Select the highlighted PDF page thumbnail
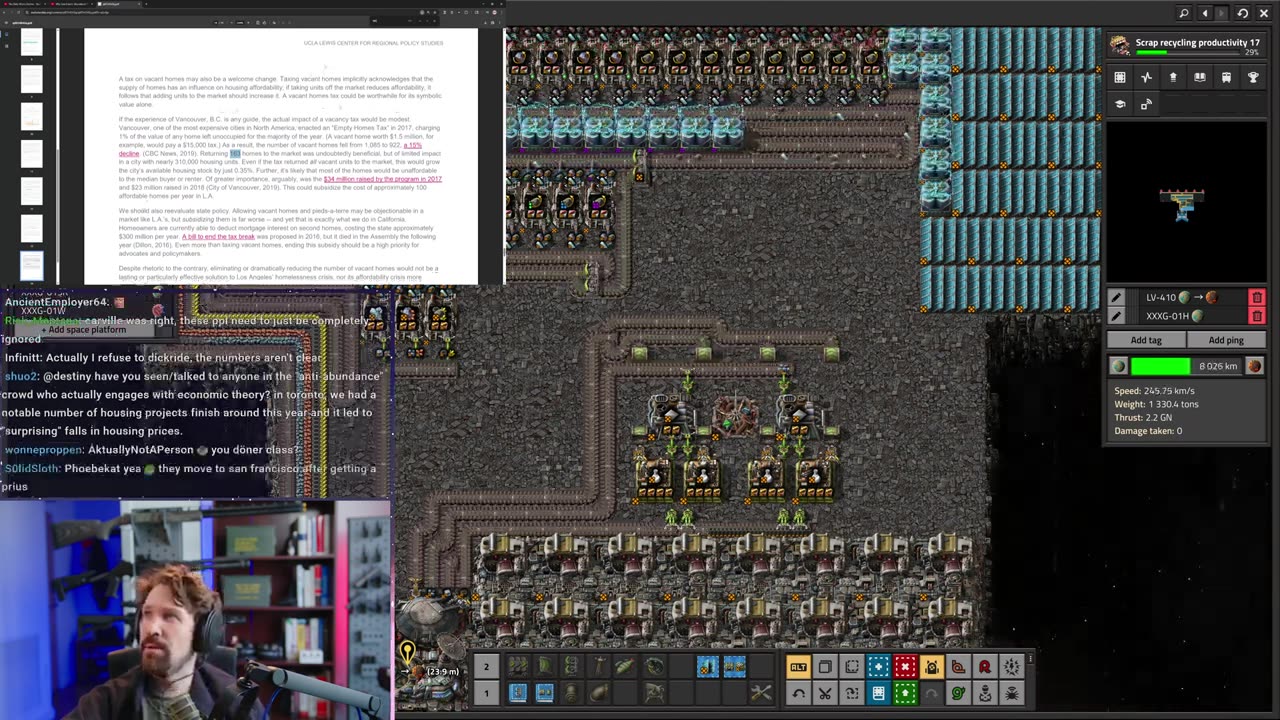 click(32, 266)
